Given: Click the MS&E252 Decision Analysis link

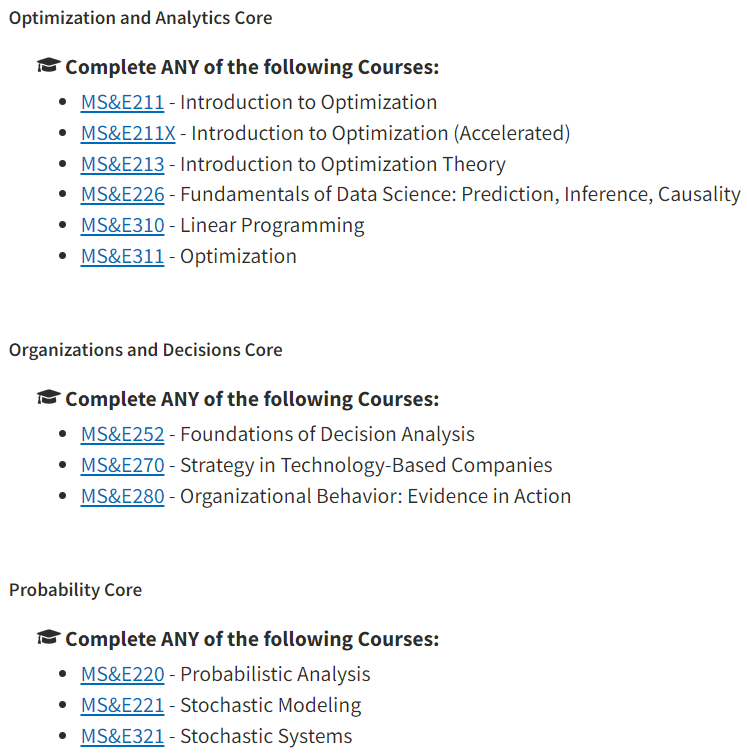Looking at the screenshot, I should pos(122,434).
